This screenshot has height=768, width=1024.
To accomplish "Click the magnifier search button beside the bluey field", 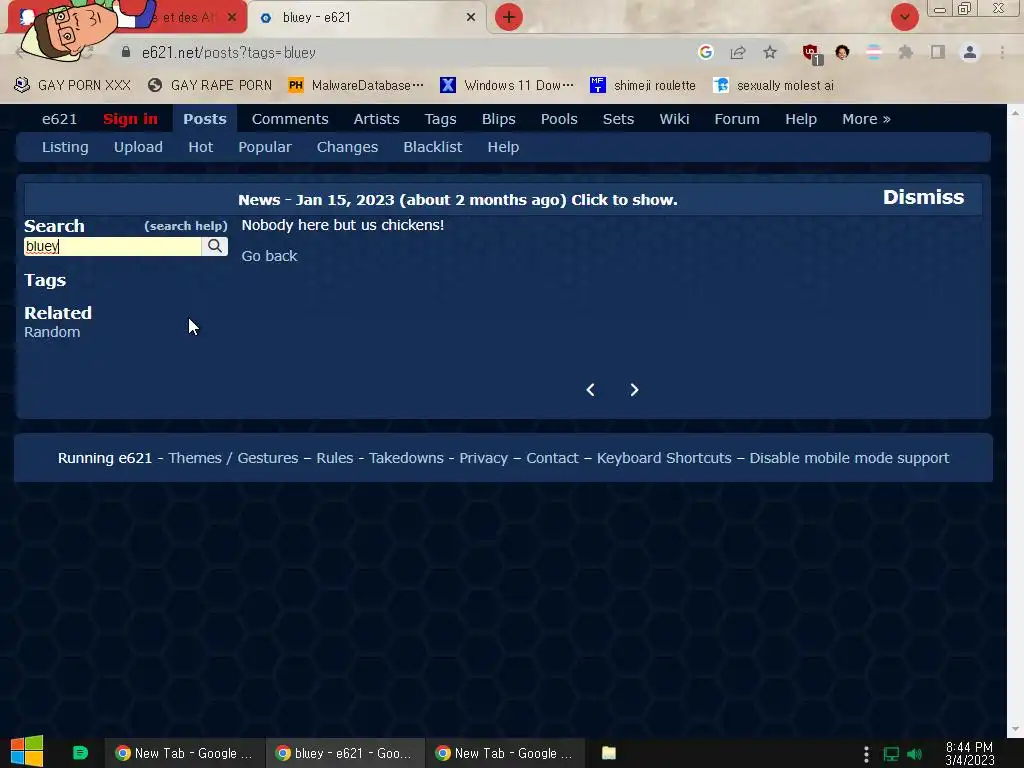I will click(214, 246).
